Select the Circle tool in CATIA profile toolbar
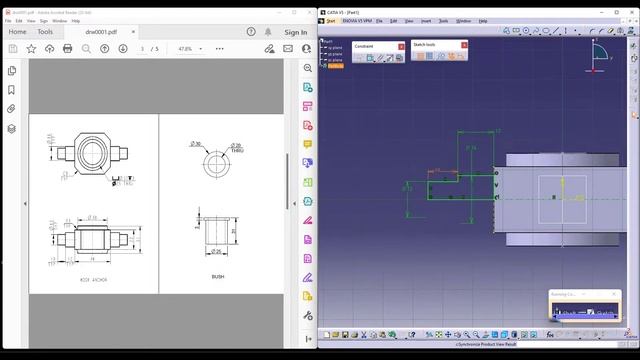This screenshot has height=360, width=640. point(526,31)
